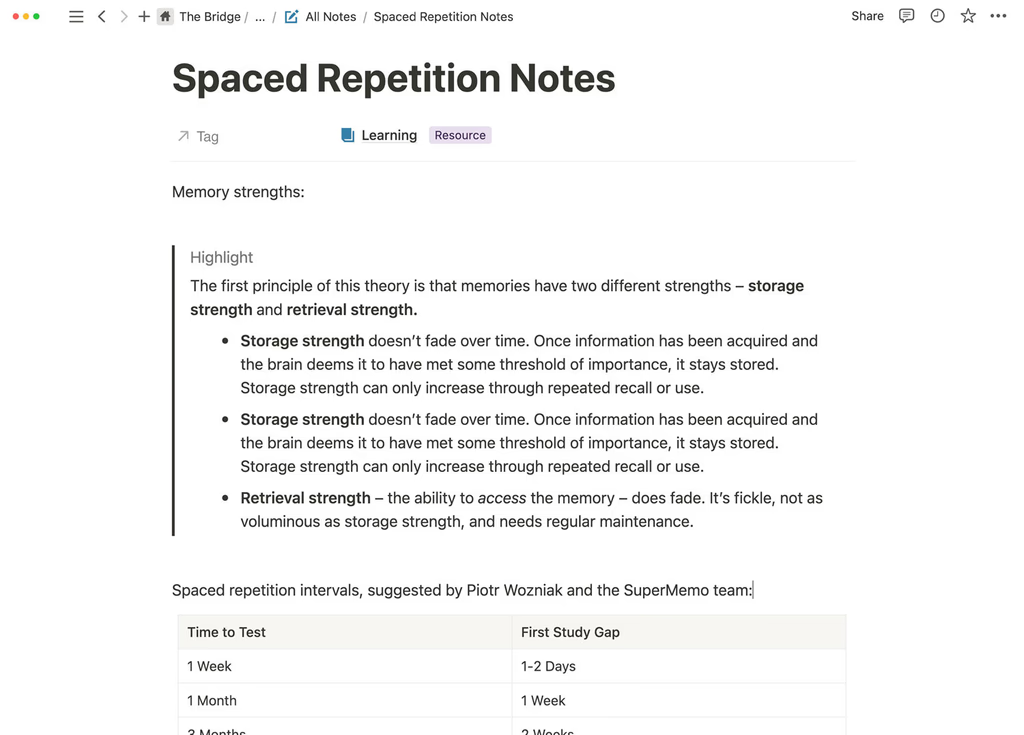Go back with the left arrow
The width and height of the screenshot is (1024, 735).
[x=102, y=17]
